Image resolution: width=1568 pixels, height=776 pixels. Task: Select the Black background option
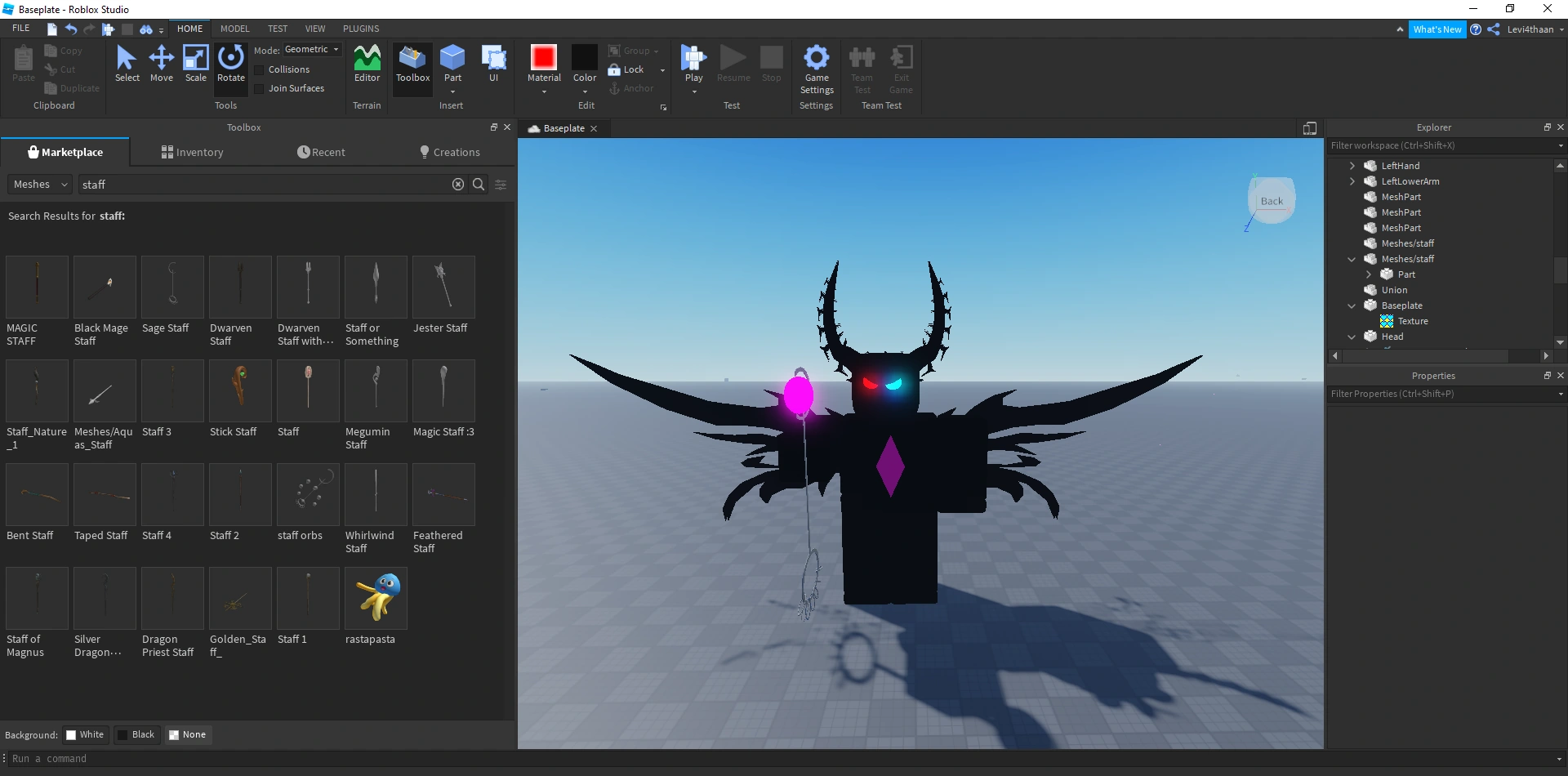coord(136,734)
